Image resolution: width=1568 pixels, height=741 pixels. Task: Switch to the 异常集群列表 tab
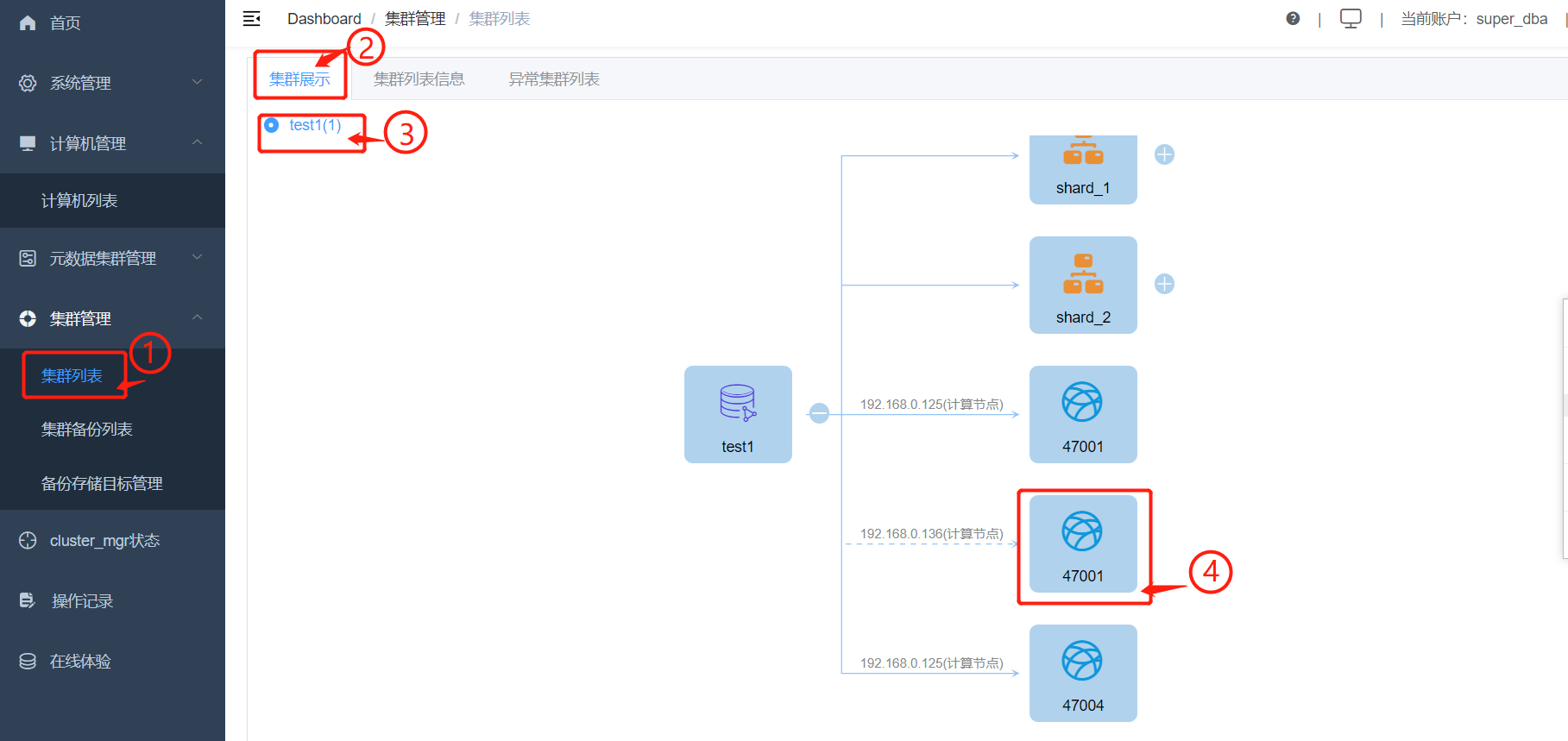(x=553, y=79)
